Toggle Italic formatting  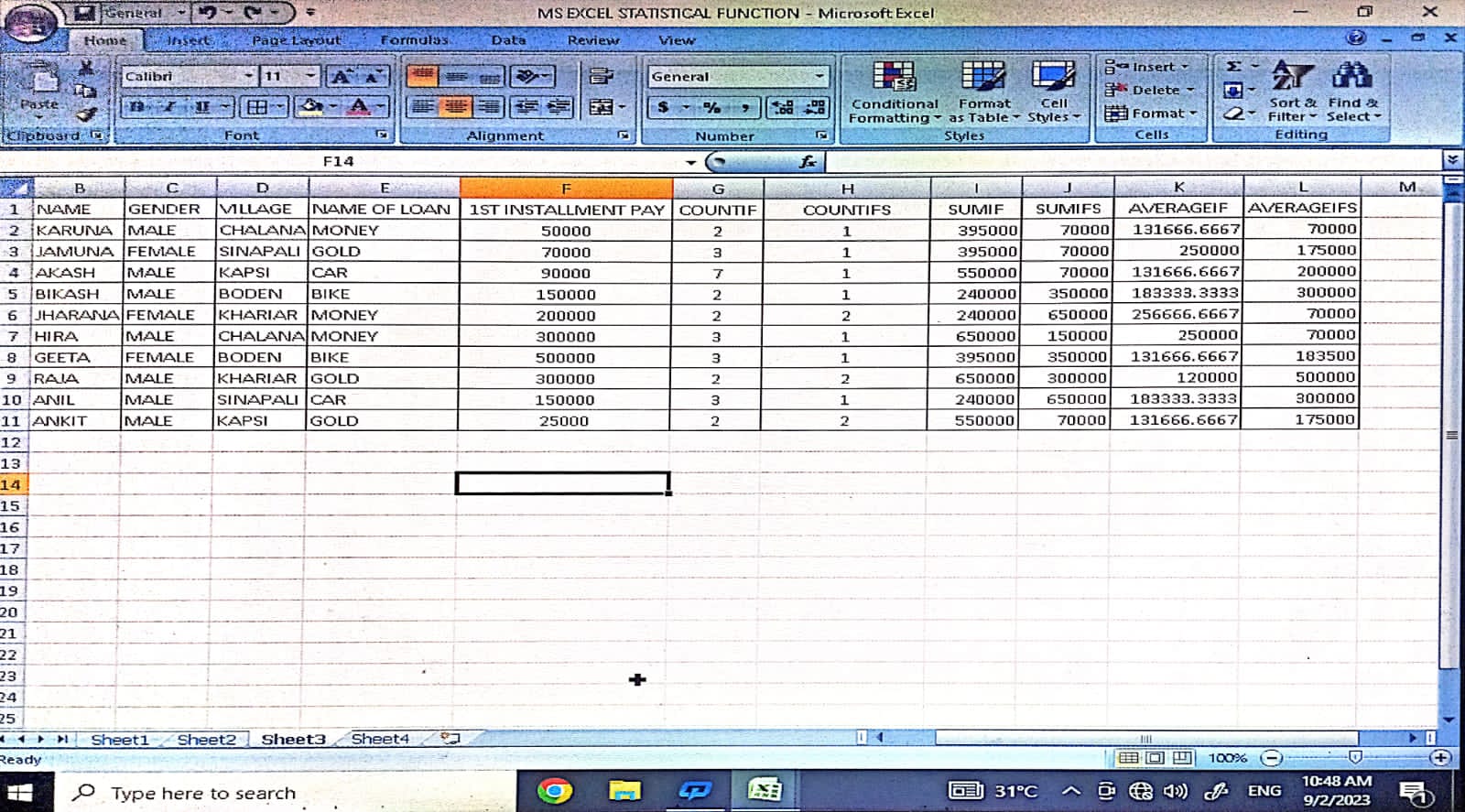[169, 107]
